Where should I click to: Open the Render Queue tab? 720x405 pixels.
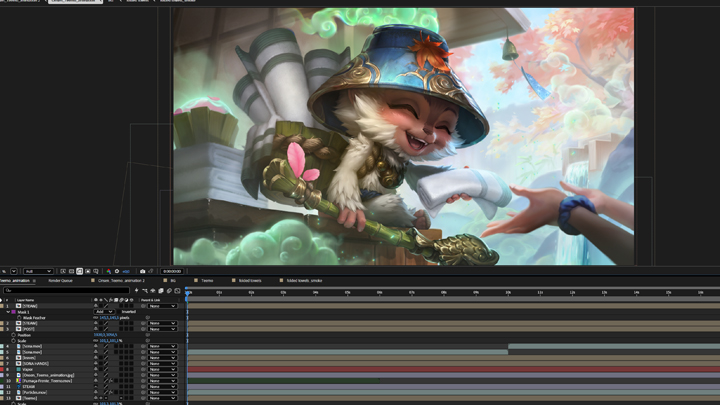click(x=60, y=281)
